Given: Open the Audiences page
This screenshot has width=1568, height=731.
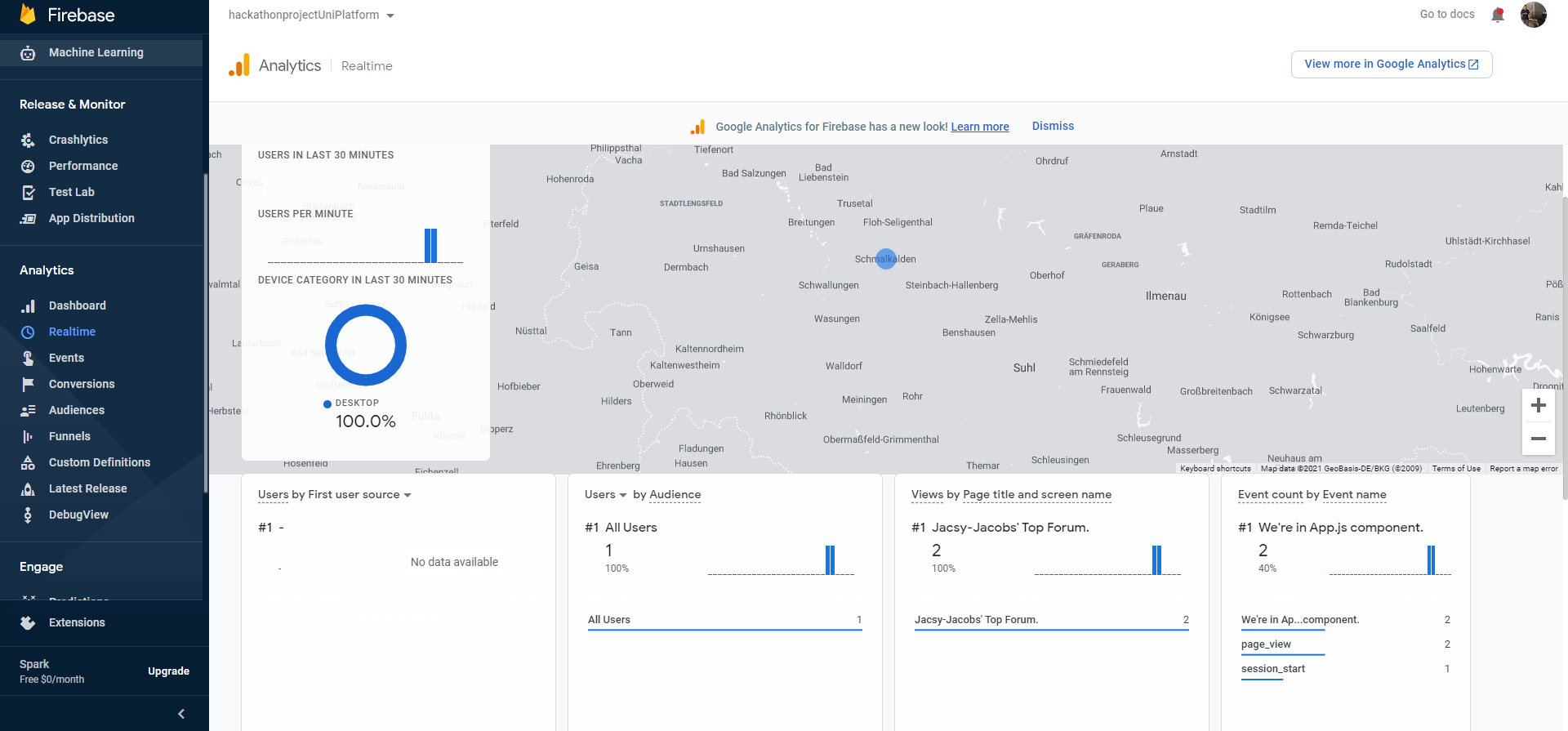Looking at the screenshot, I should [77, 410].
